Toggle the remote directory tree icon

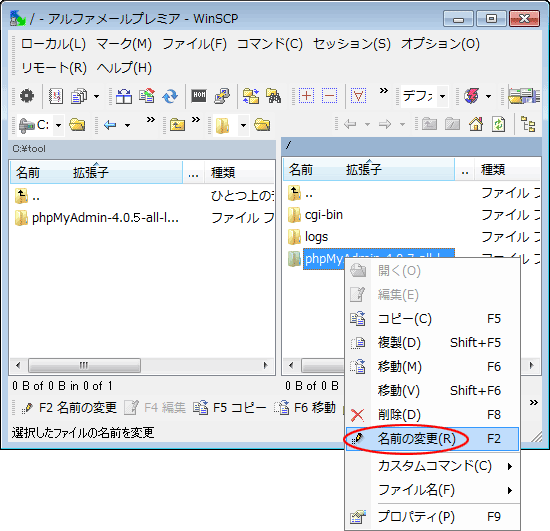pyautogui.click(x=528, y=124)
